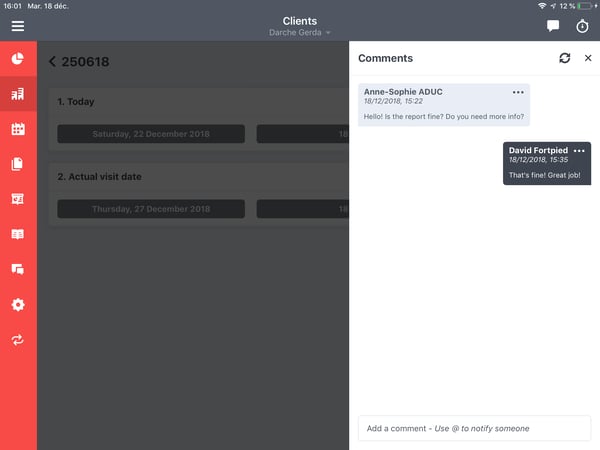
Task: Open the calendar icon in sidebar
Action: click(x=18, y=129)
